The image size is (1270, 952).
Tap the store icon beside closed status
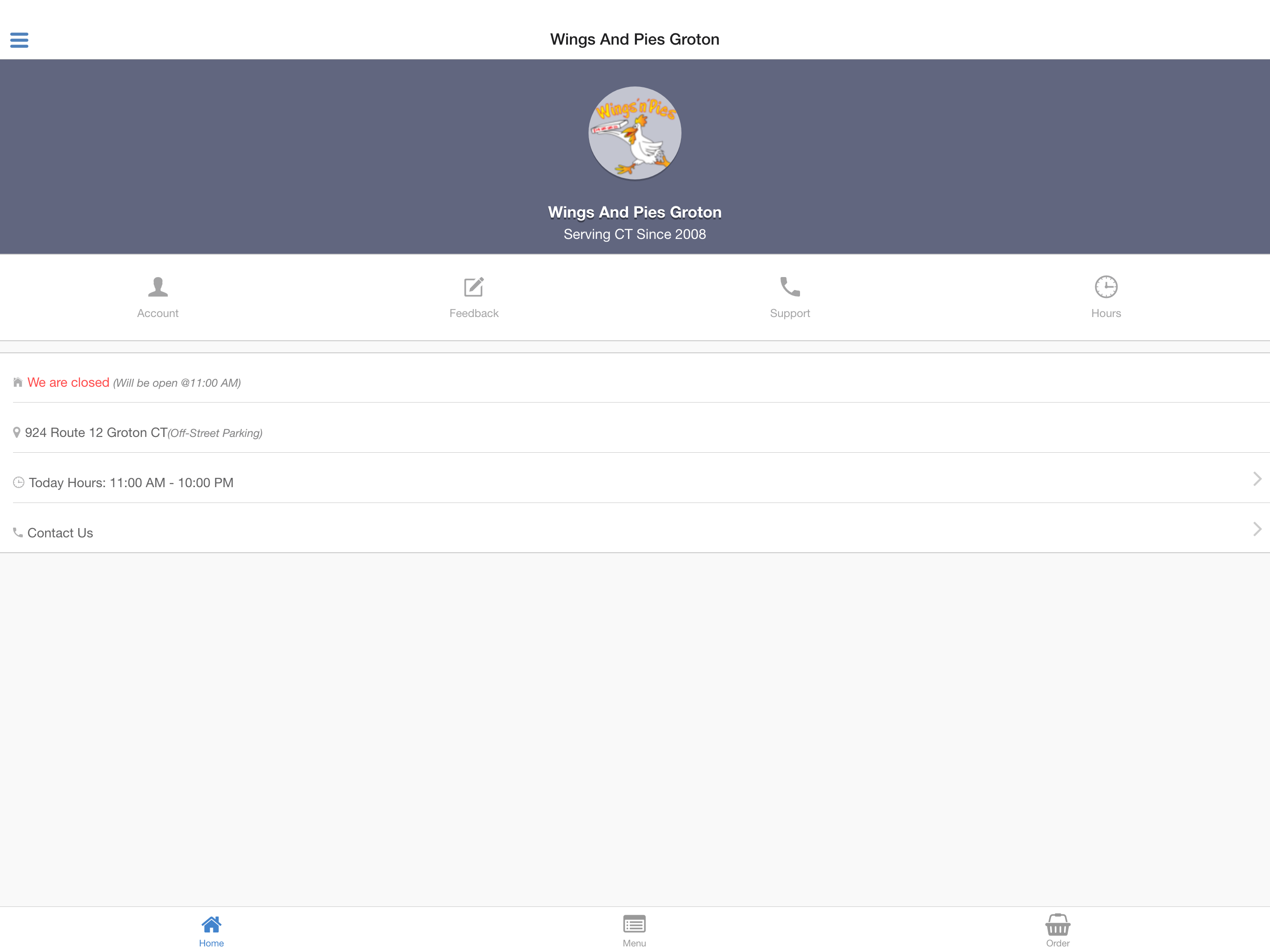click(x=18, y=382)
